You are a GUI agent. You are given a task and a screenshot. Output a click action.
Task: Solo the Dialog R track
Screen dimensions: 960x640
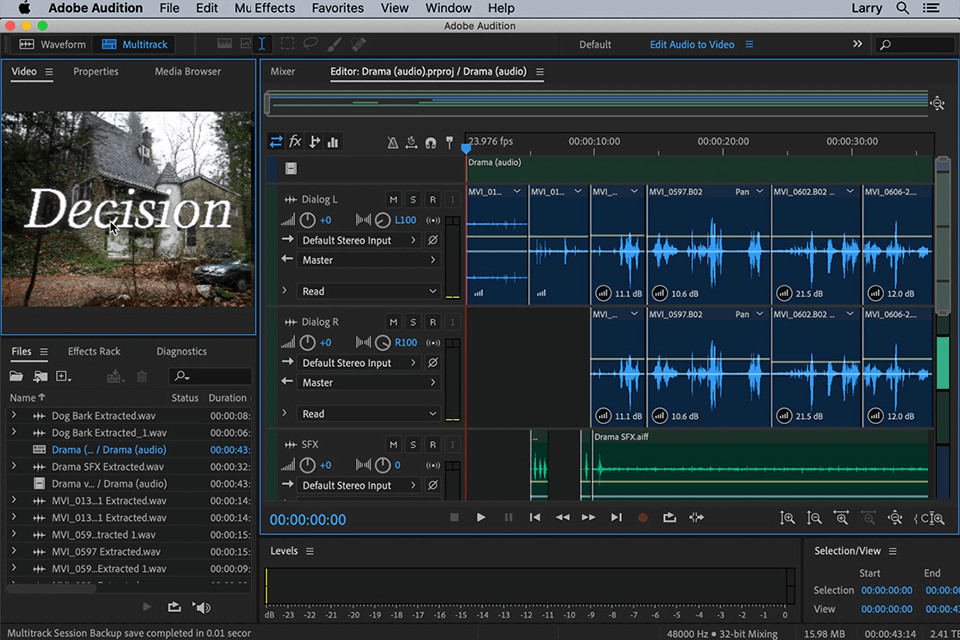pyautogui.click(x=413, y=322)
